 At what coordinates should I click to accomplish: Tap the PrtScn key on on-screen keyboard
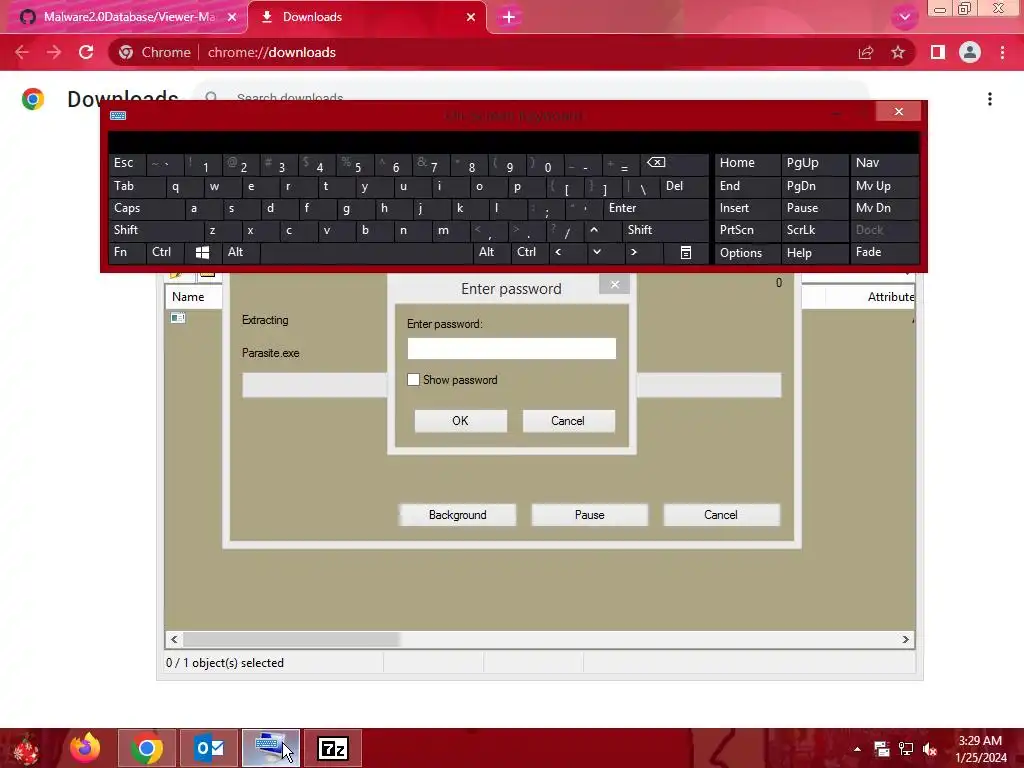point(747,230)
